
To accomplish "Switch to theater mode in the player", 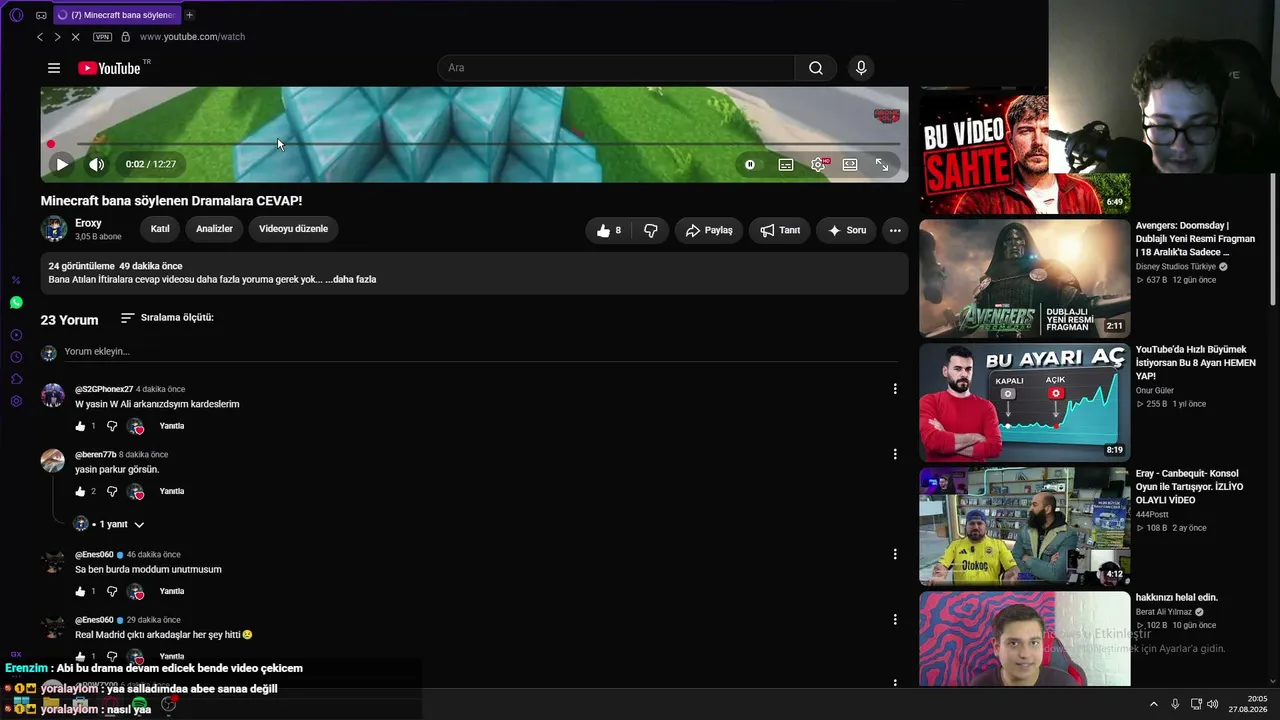I will pyautogui.click(x=850, y=164).
